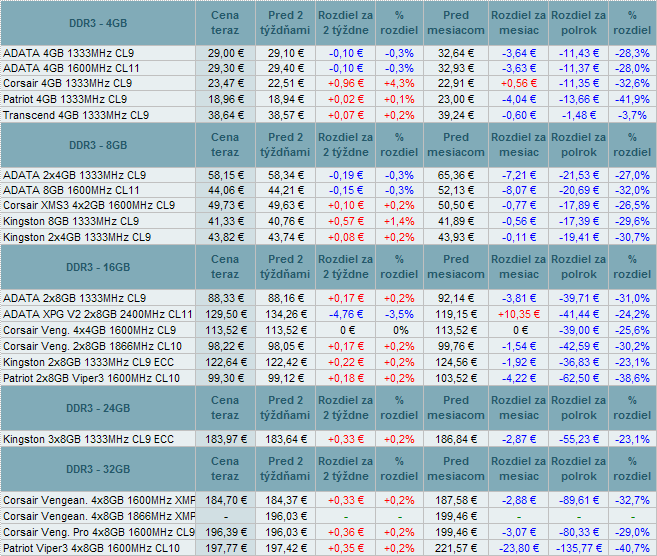Click the 183,97 € current price

pyautogui.click(x=226, y=439)
